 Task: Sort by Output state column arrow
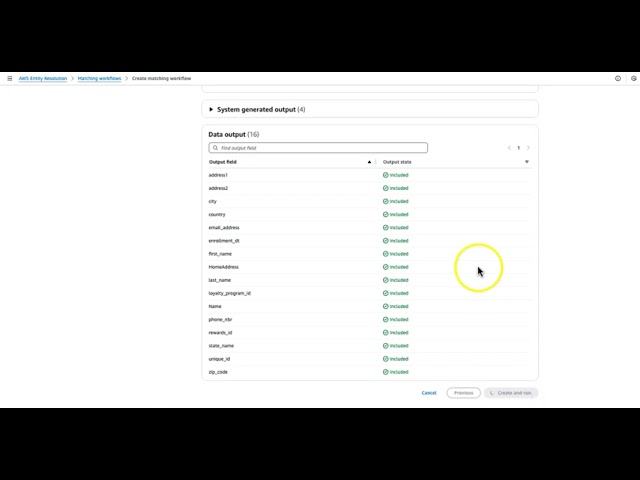tap(527, 162)
